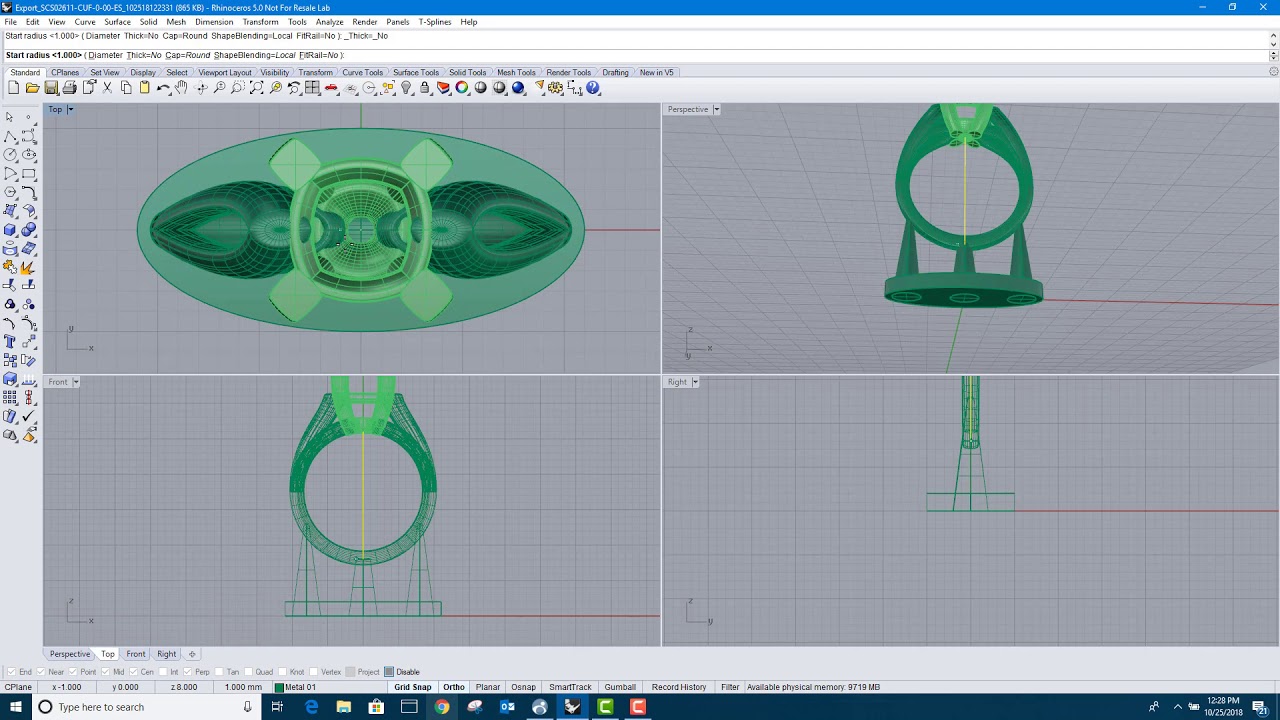Image resolution: width=1280 pixels, height=720 pixels.
Task: Toggle the Perp osnap checkbox
Action: pos(187,672)
